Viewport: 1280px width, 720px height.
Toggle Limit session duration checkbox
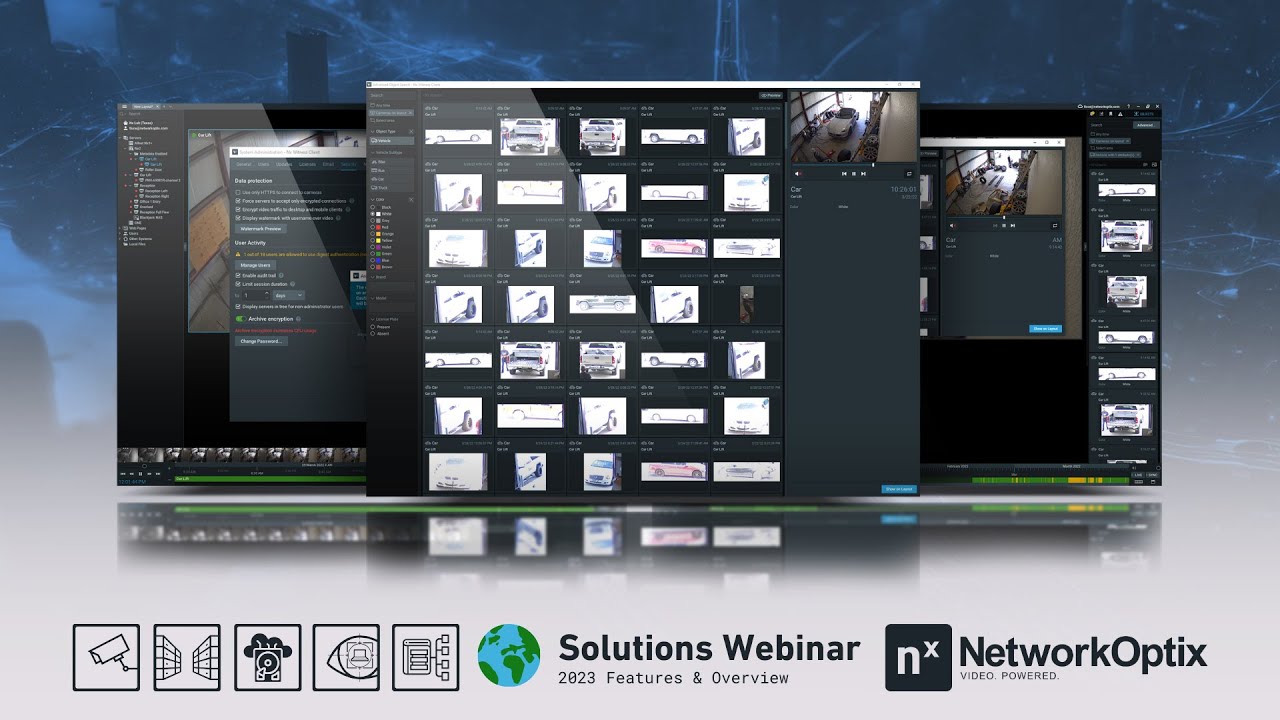click(x=238, y=284)
